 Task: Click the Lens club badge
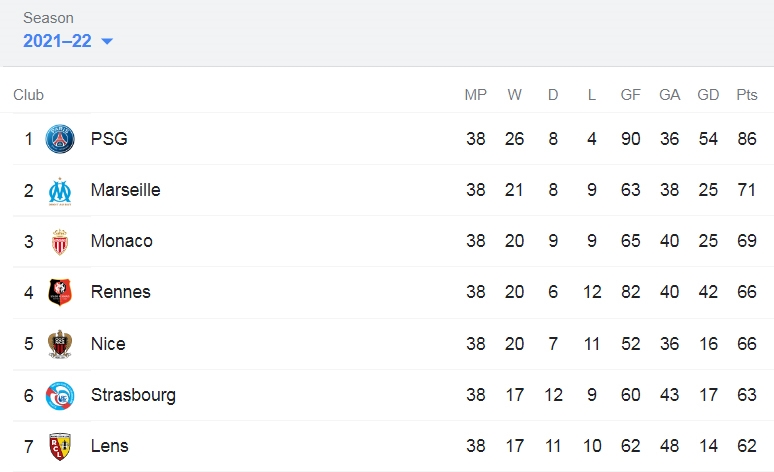tap(60, 446)
